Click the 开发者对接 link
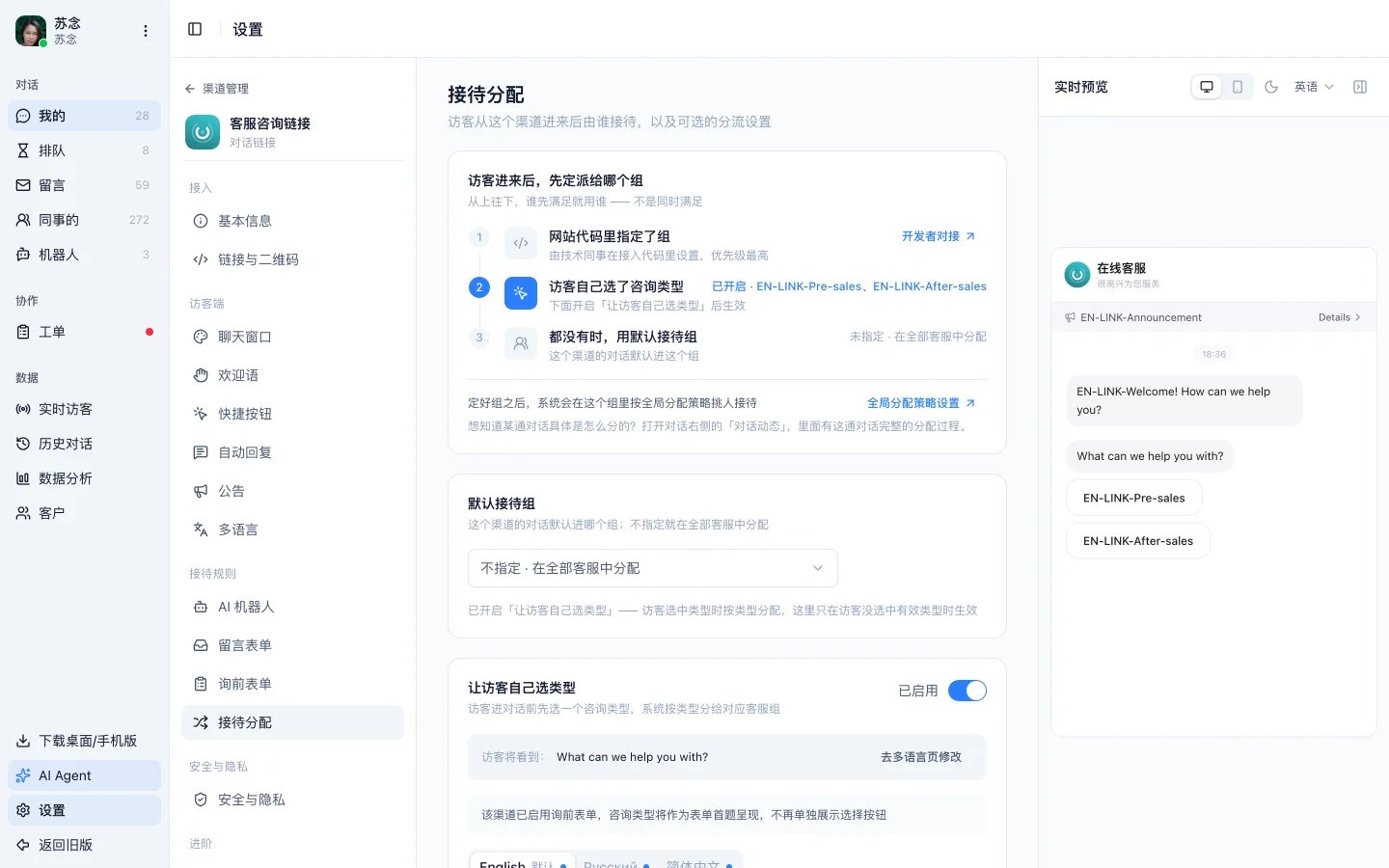This screenshot has height=868, width=1389. [939, 236]
